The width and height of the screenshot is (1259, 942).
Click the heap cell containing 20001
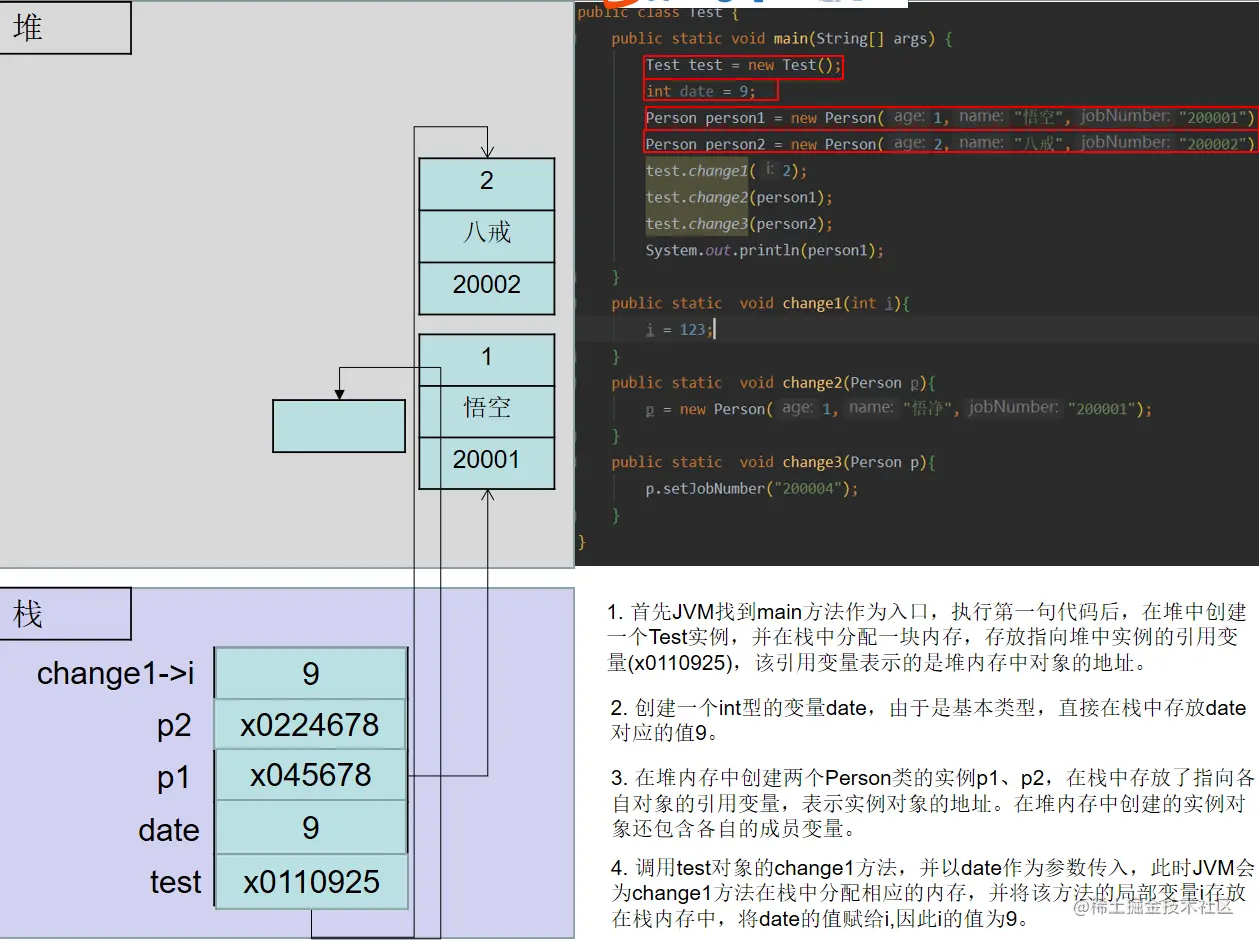[x=486, y=460]
